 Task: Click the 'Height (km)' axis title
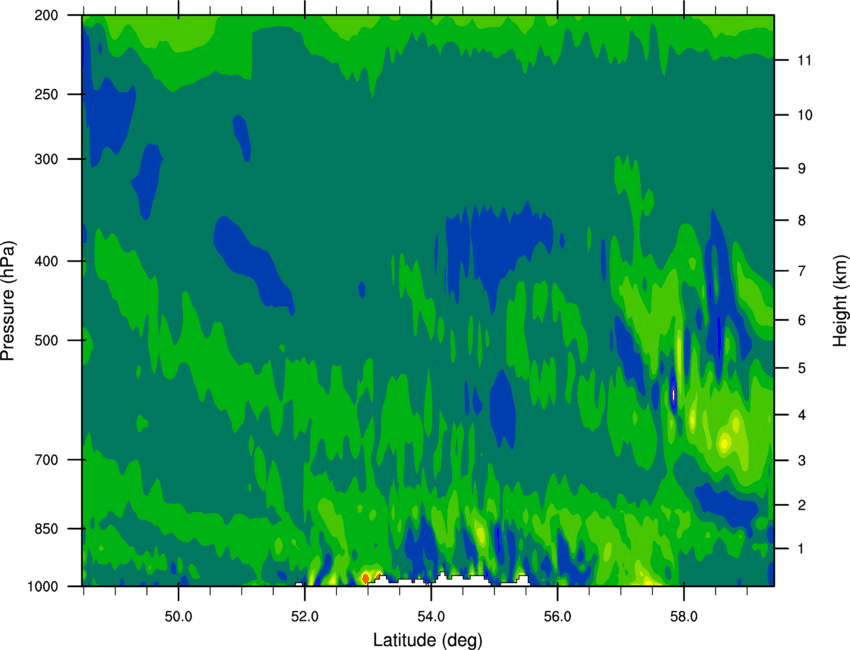[x=840, y=301]
